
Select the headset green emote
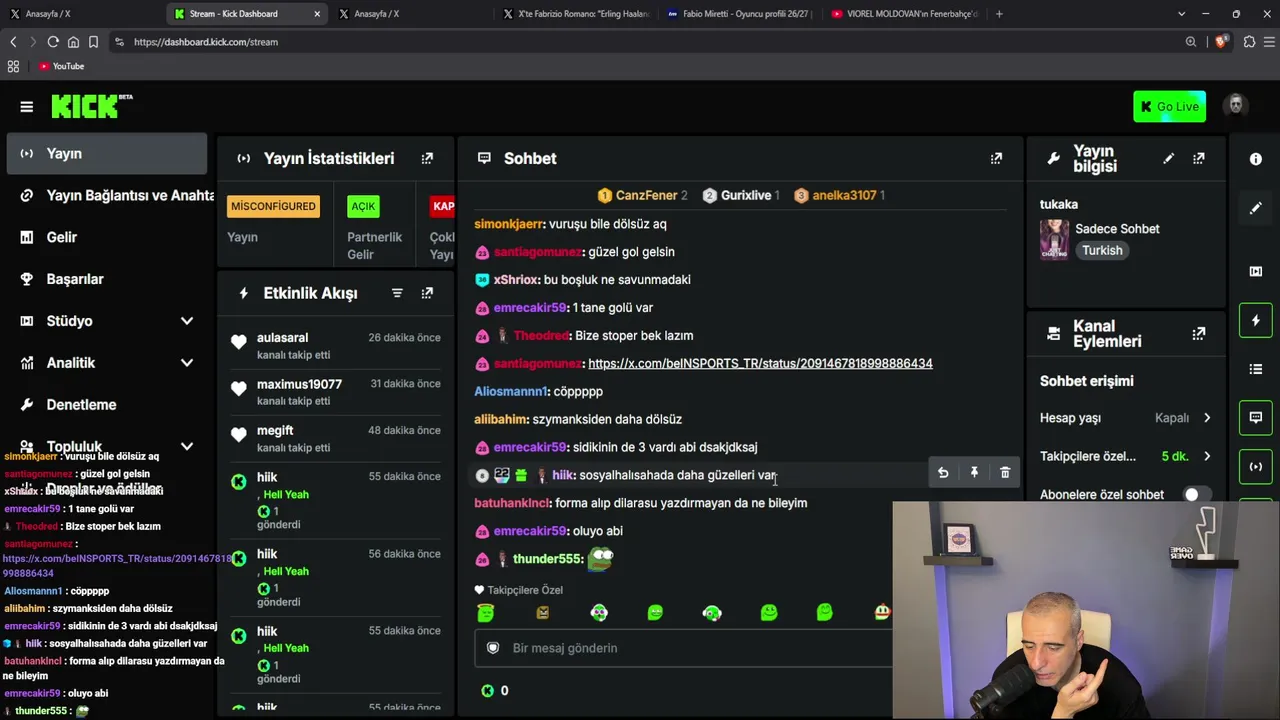(x=712, y=612)
